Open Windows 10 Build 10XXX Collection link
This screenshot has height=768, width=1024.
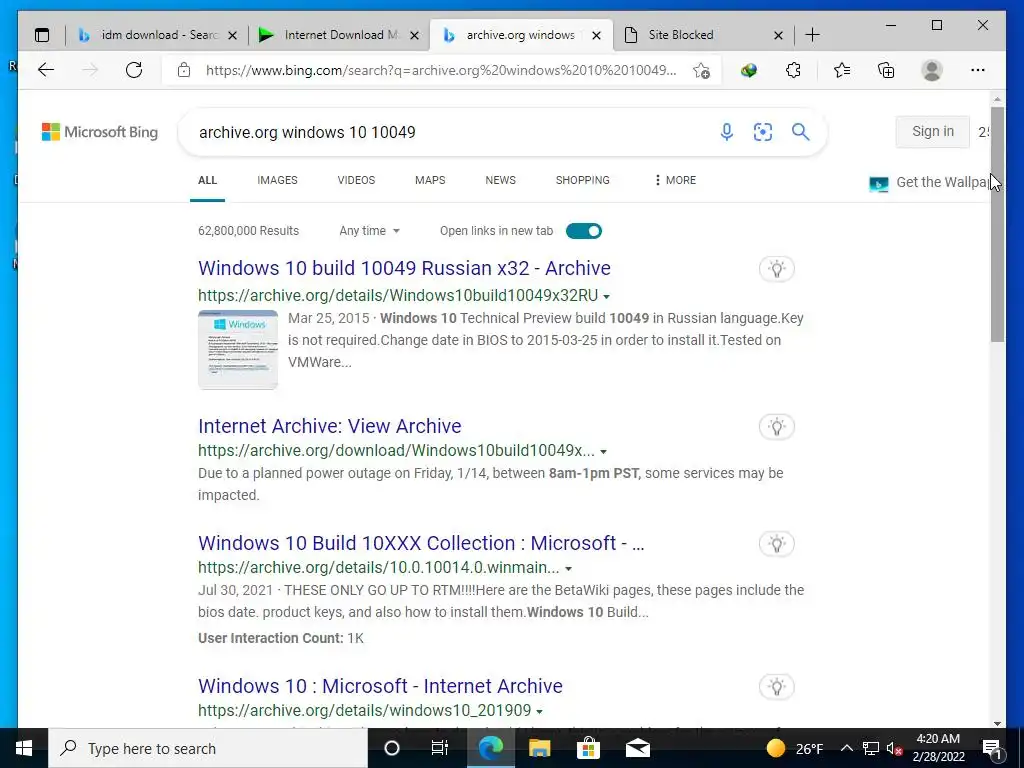point(421,543)
